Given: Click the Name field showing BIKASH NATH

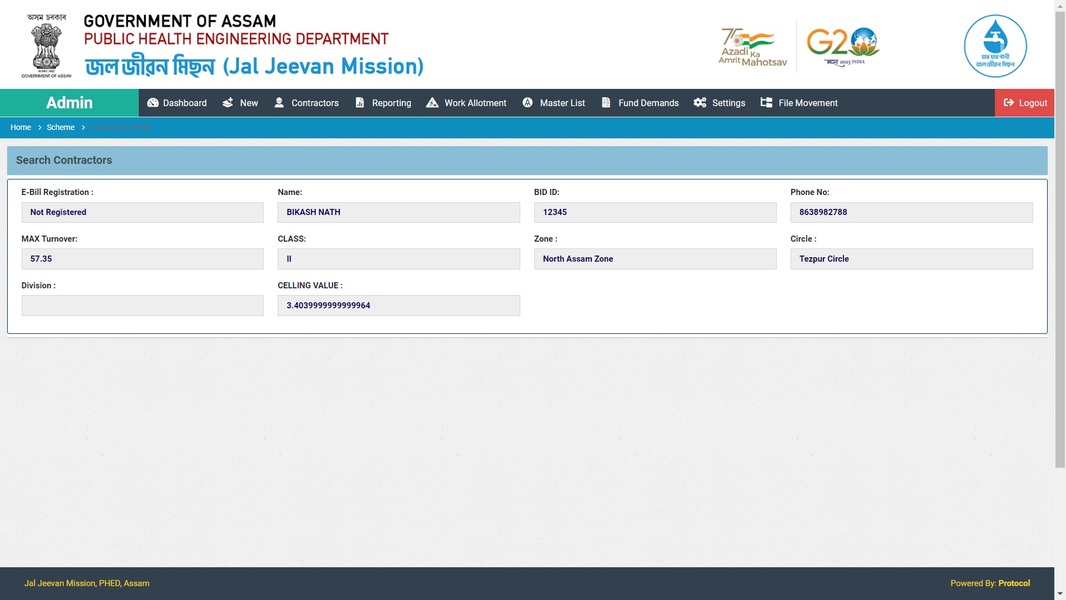Looking at the screenshot, I should (398, 212).
